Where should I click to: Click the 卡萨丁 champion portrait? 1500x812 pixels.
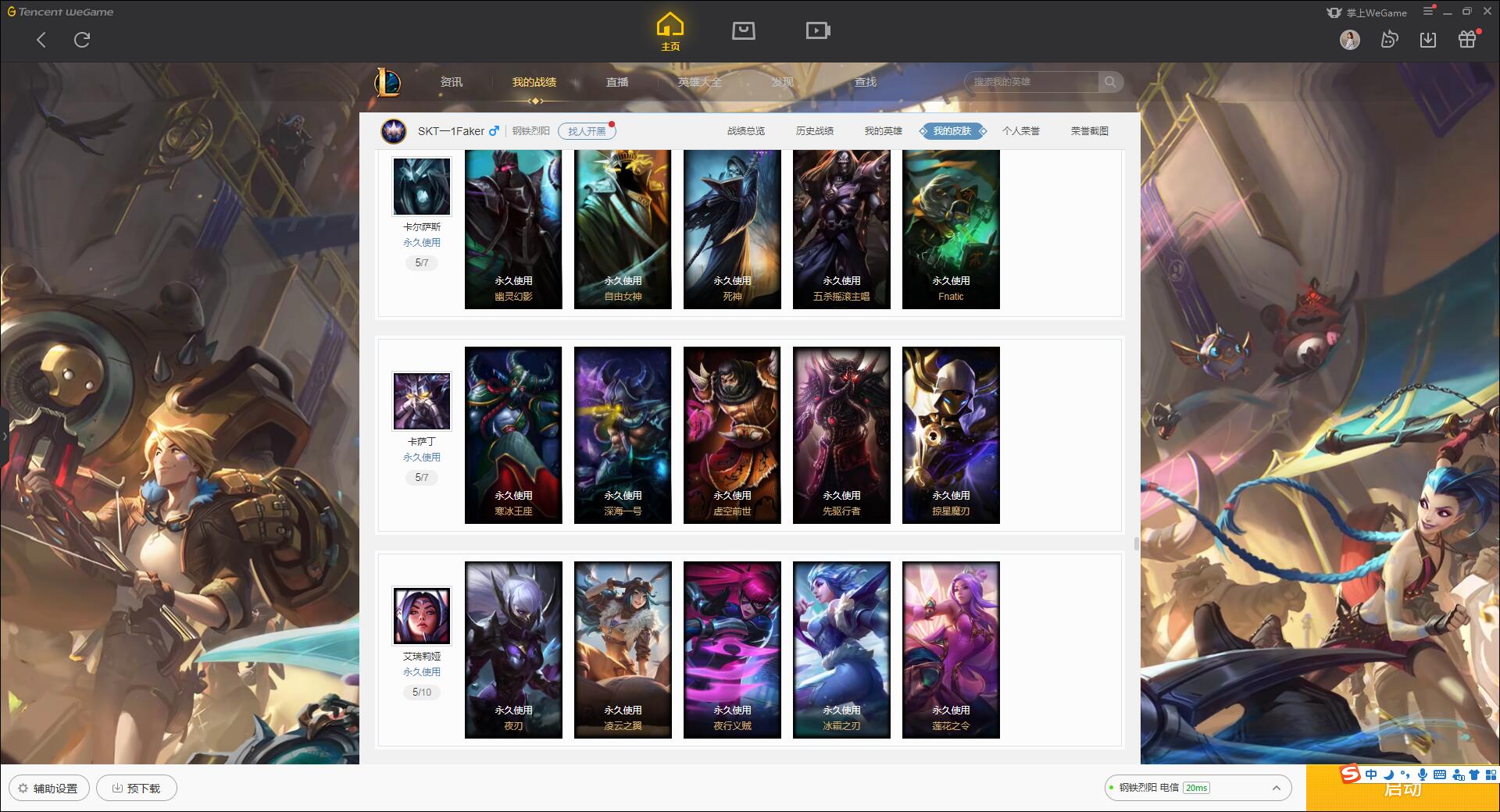[422, 401]
